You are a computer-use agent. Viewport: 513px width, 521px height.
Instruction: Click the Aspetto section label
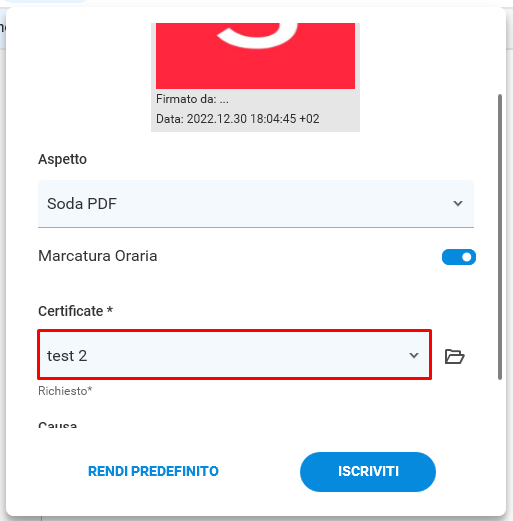[x=62, y=159]
